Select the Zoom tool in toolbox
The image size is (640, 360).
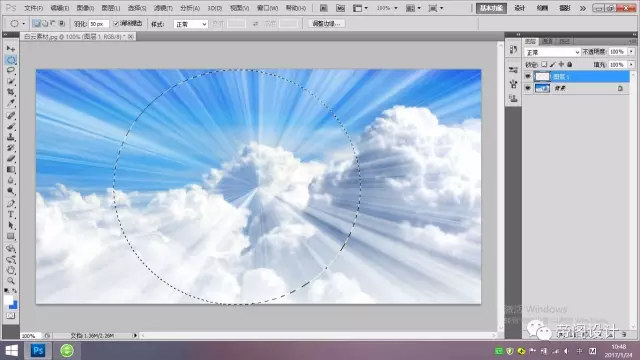tap(11, 280)
